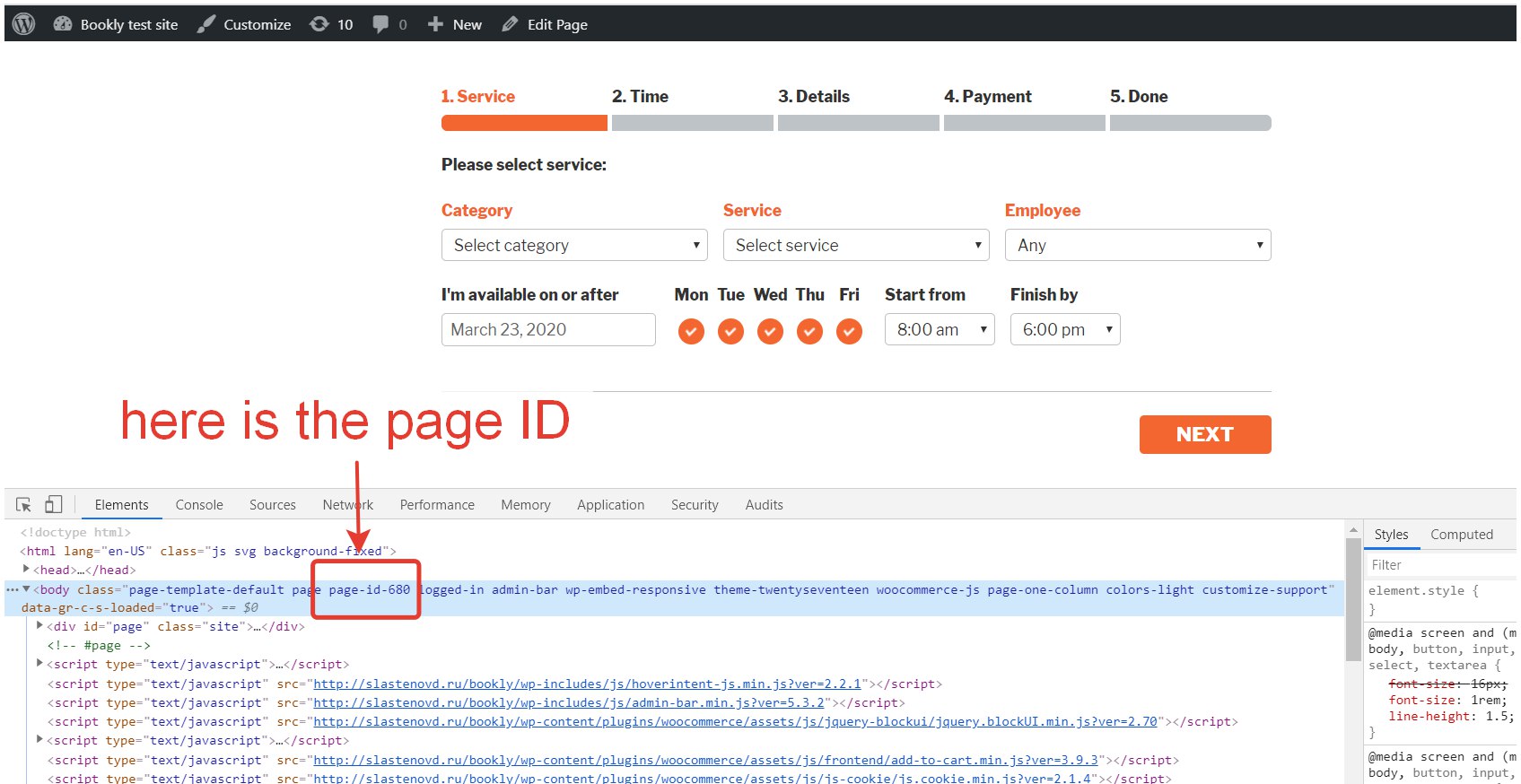Activate DevTools inspect element picker icon
The width and height of the screenshot is (1521, 784).
click(24, 505)
